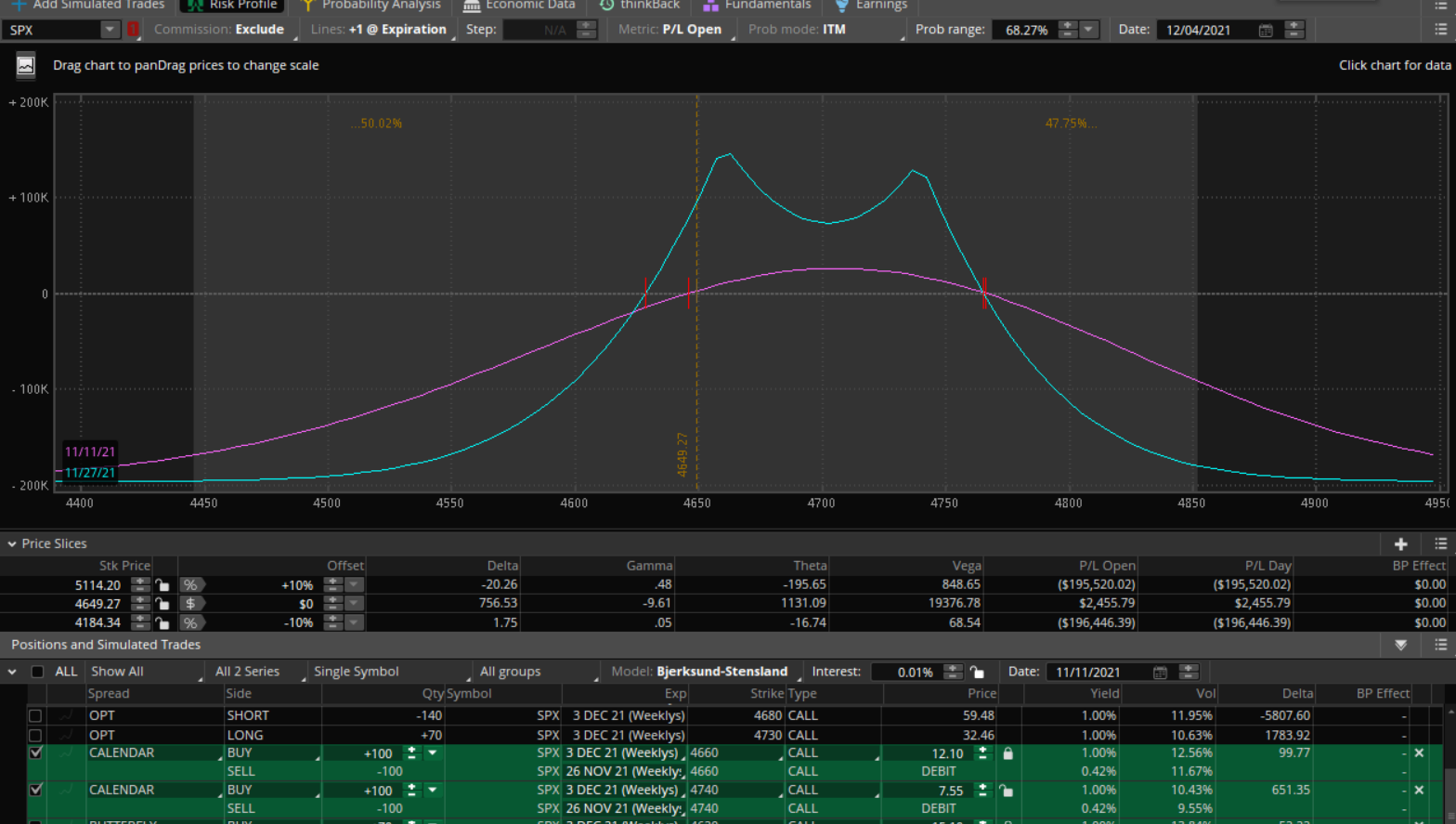Click percent offset icon for -10% slice
1456x824 pixels.
(x=190, y=622)
